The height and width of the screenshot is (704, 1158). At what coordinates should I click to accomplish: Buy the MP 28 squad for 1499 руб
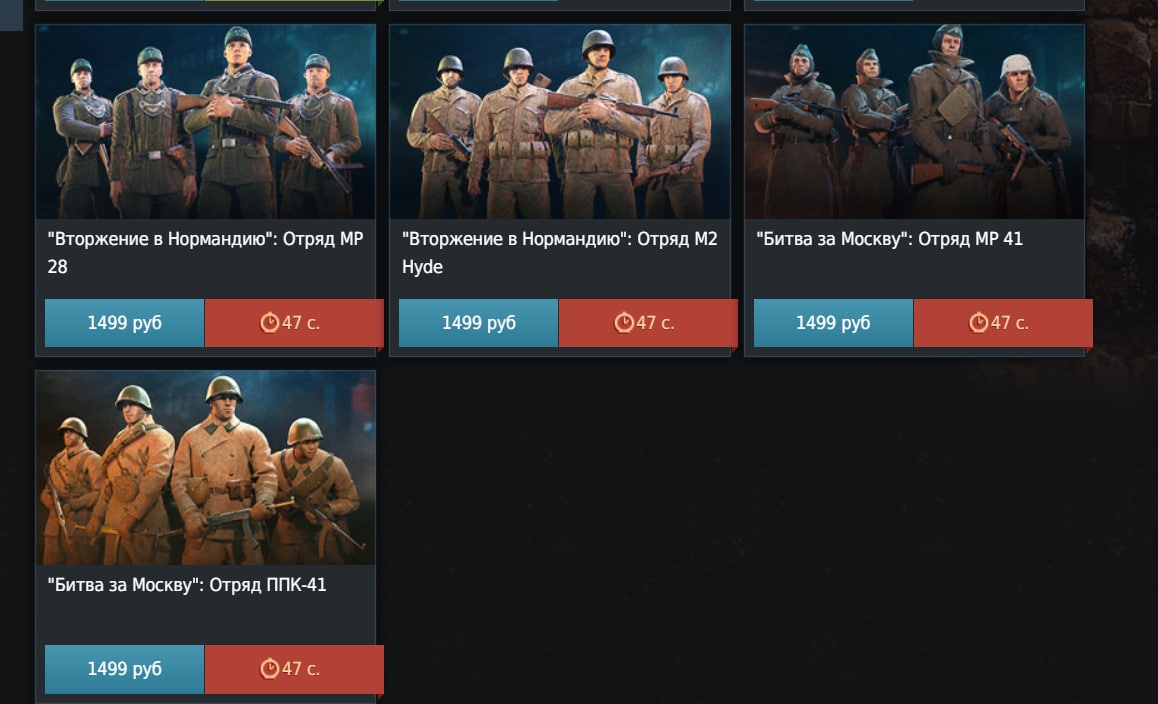point(124,323)
